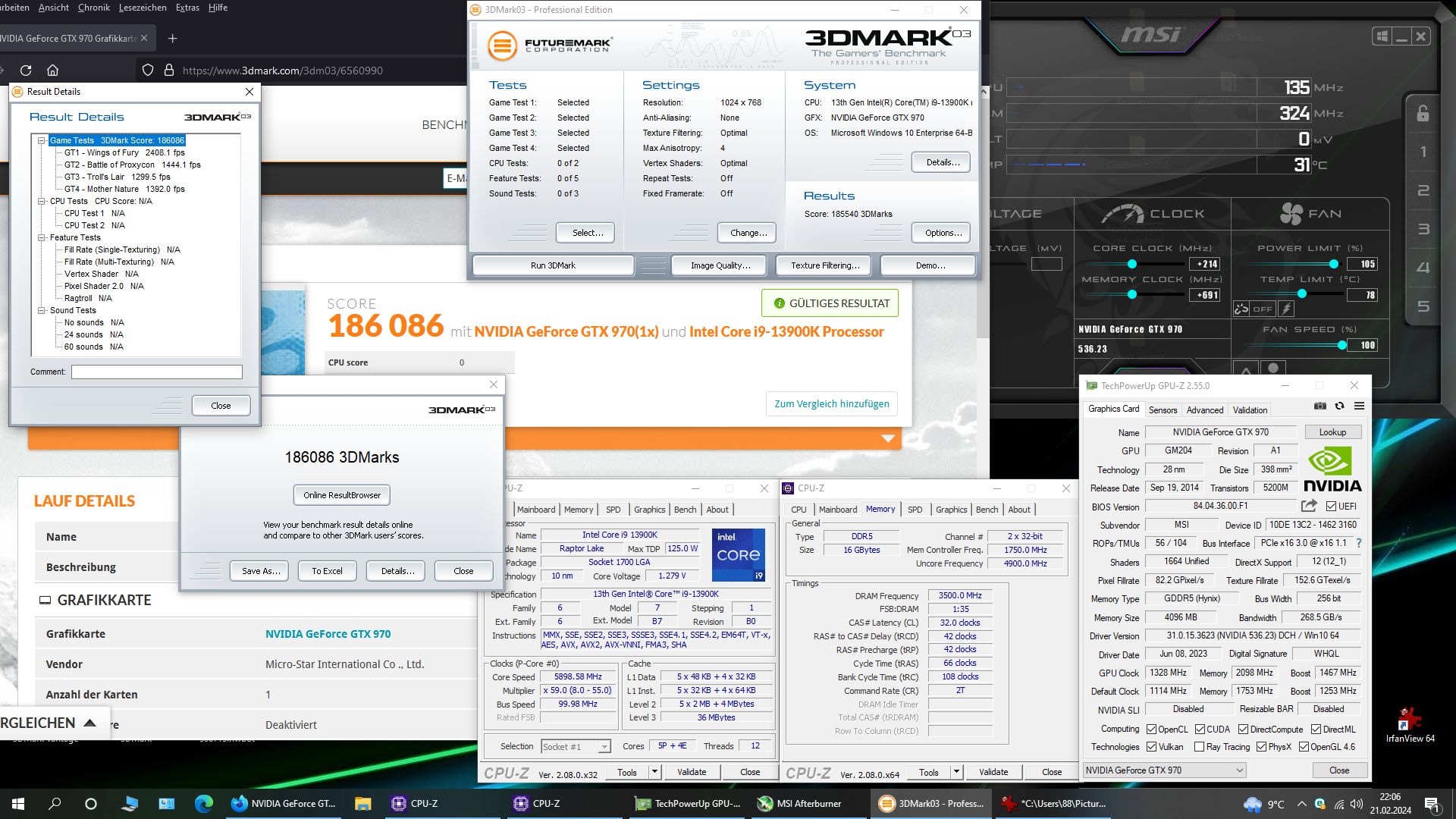Click the BIOS export share icon in GPU-Z

(1309, 506)
